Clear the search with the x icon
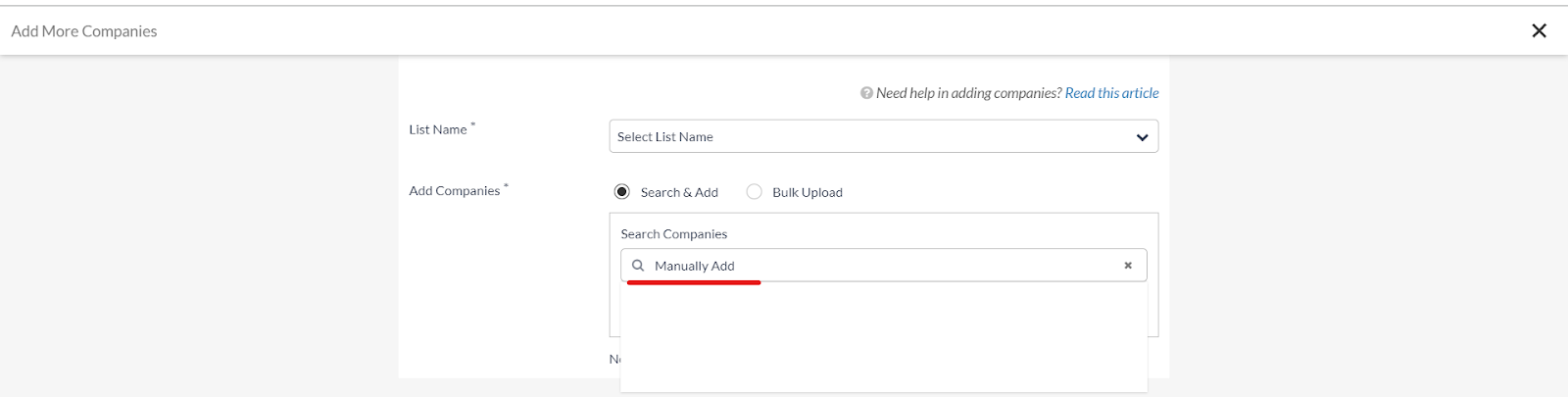This screenshot has height=397, width=1568. point(1128,266)
